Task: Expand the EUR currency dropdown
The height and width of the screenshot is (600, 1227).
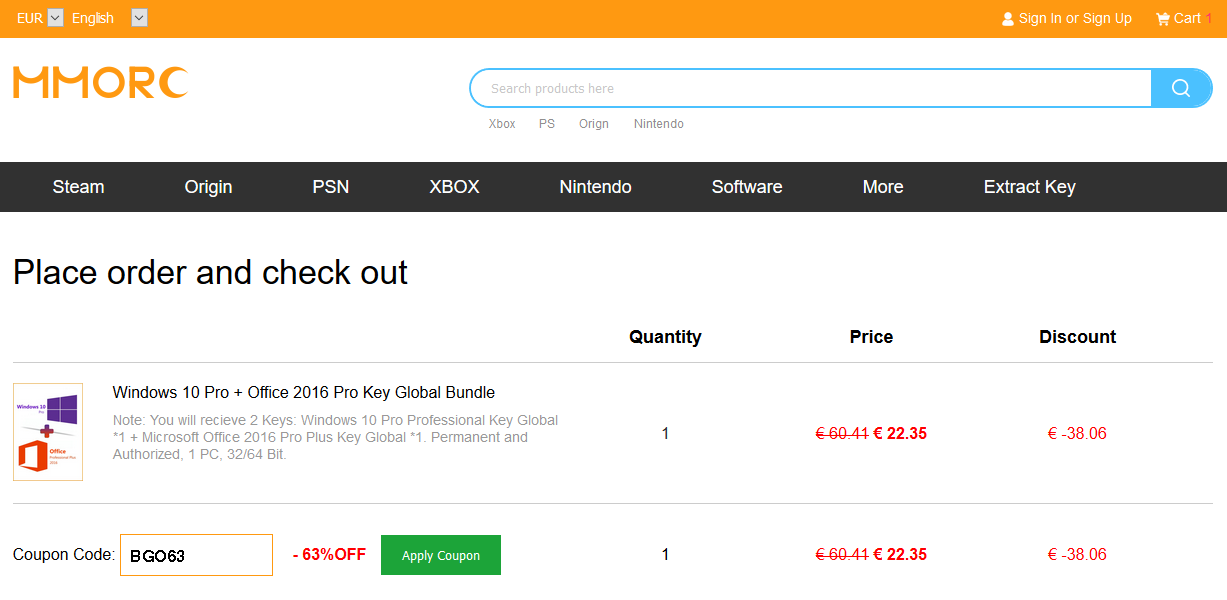Action: tap(55, 18)
